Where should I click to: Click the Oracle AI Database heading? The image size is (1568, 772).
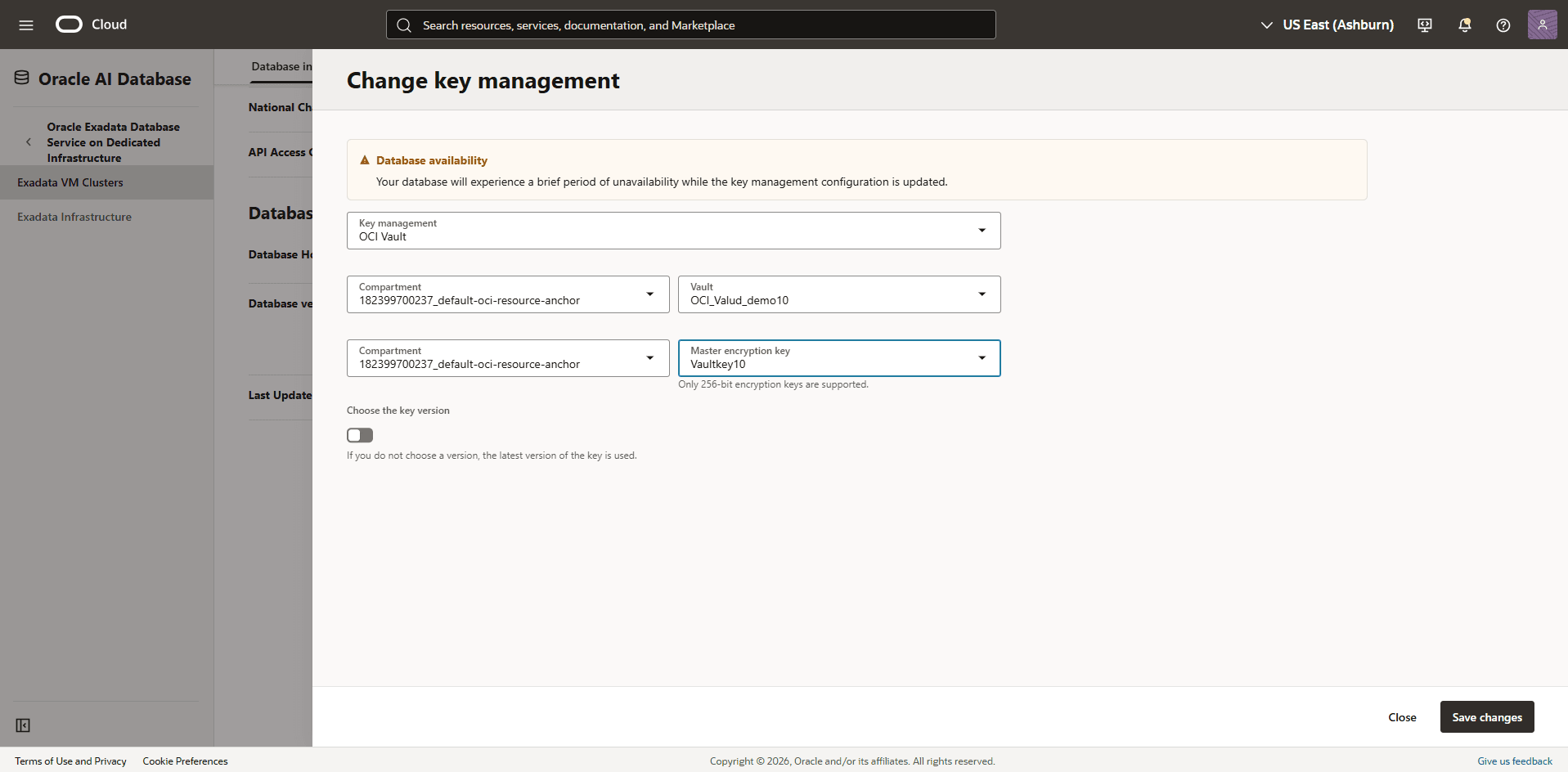click(x=115, y=79)
